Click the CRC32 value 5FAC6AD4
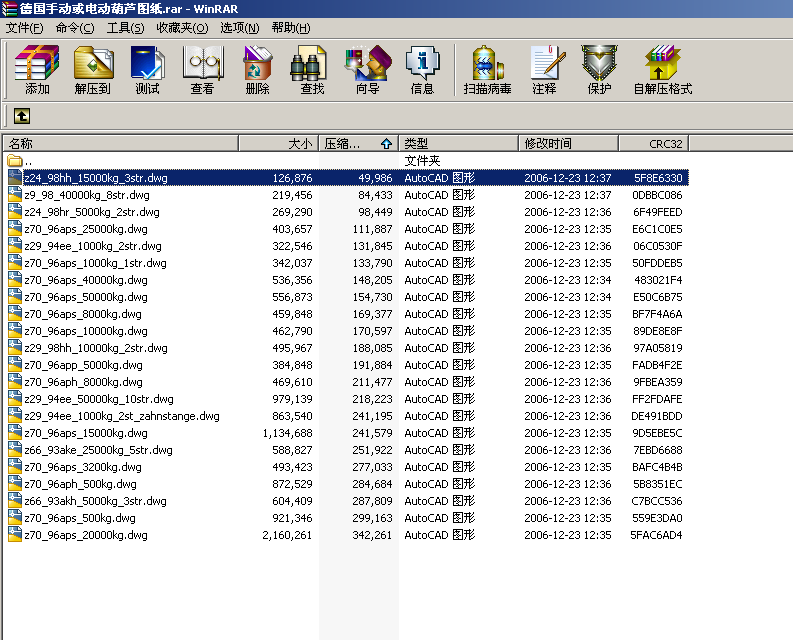 click(x=656, y=535)
